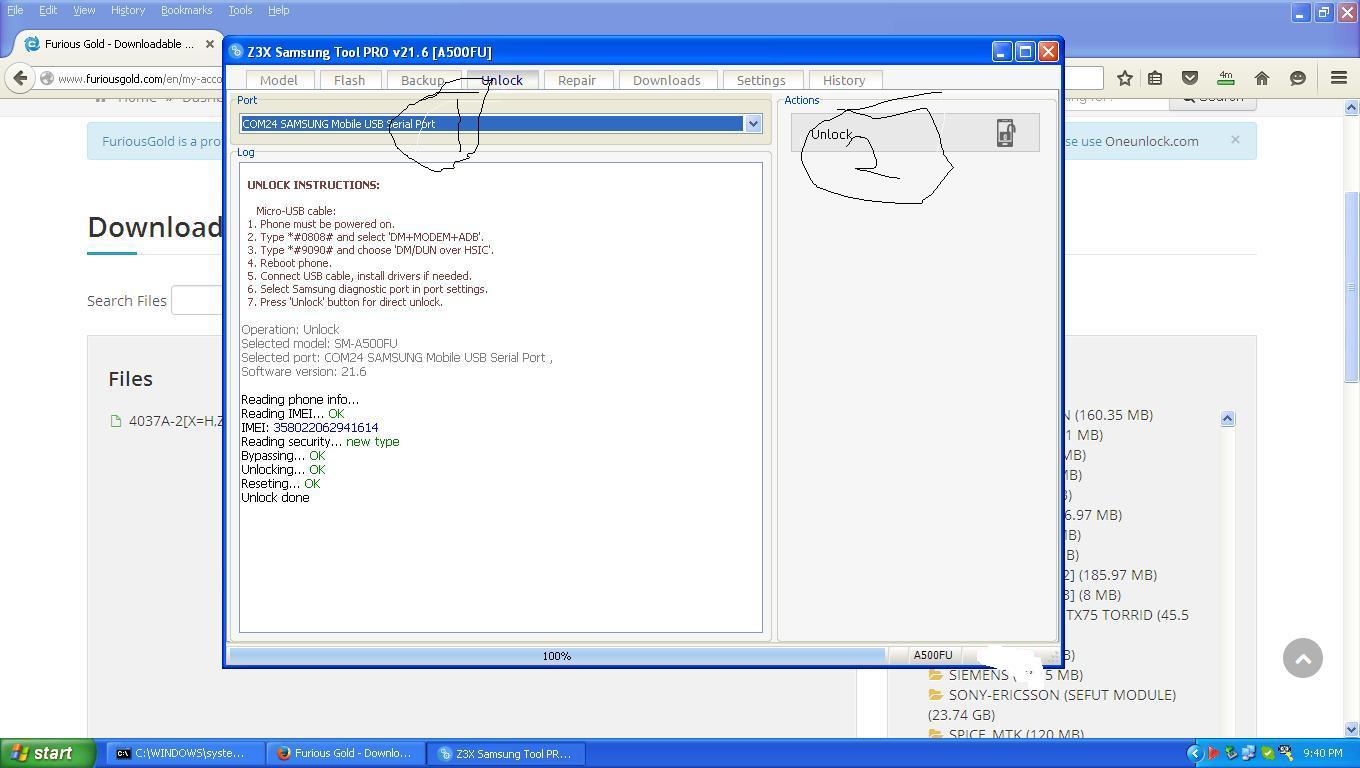Open the Repair tab
1360x768 pixels.
577,80
